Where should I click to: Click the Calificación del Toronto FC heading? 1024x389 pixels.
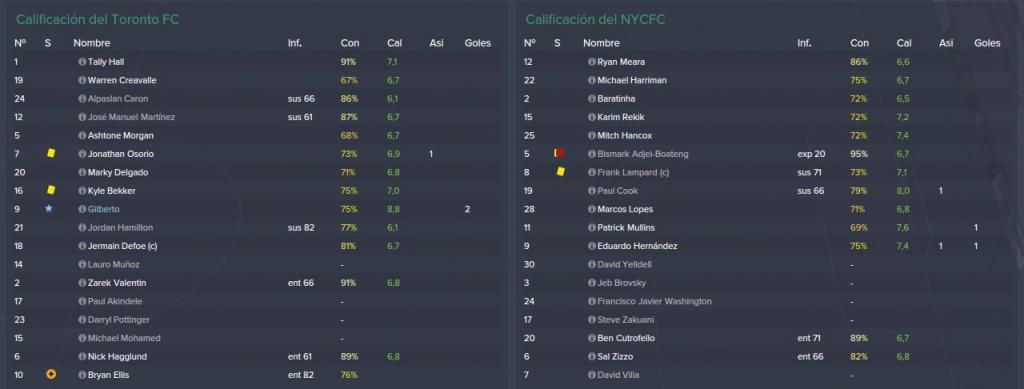(97, 20)
